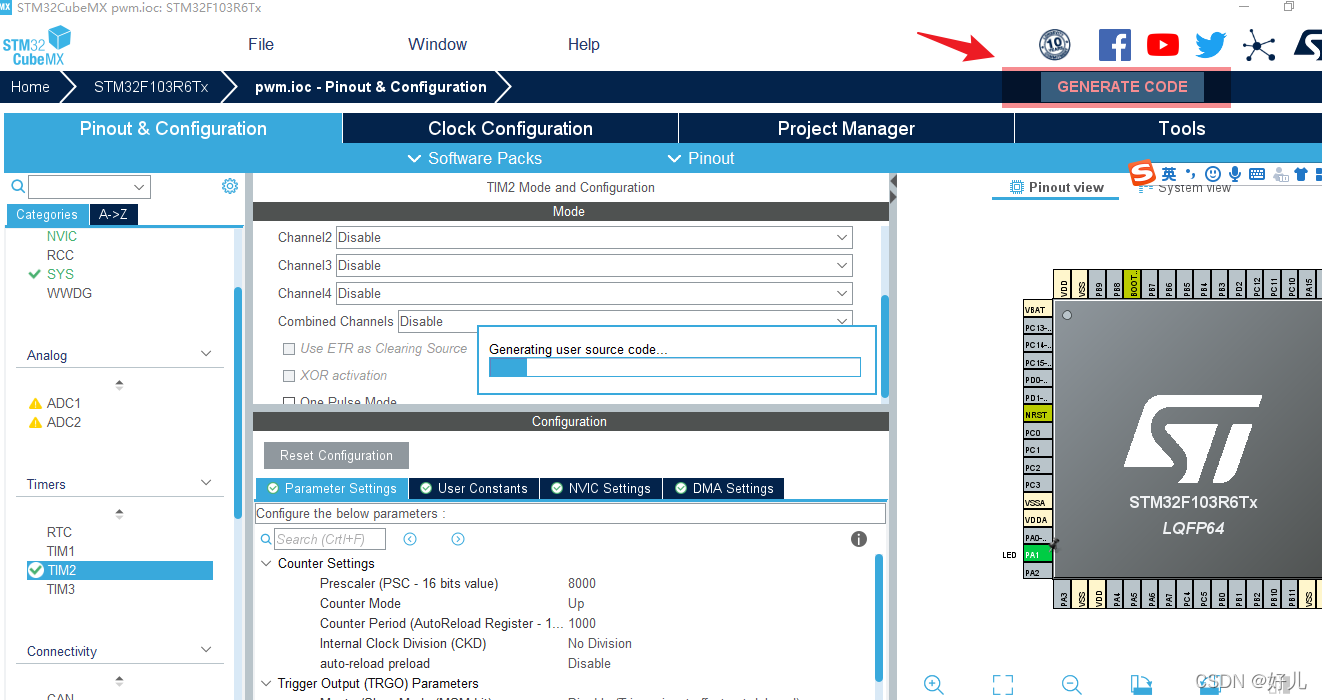Open Sogou emoji smiley icon
This screenshot has height=700, width=1322.
1214,174
